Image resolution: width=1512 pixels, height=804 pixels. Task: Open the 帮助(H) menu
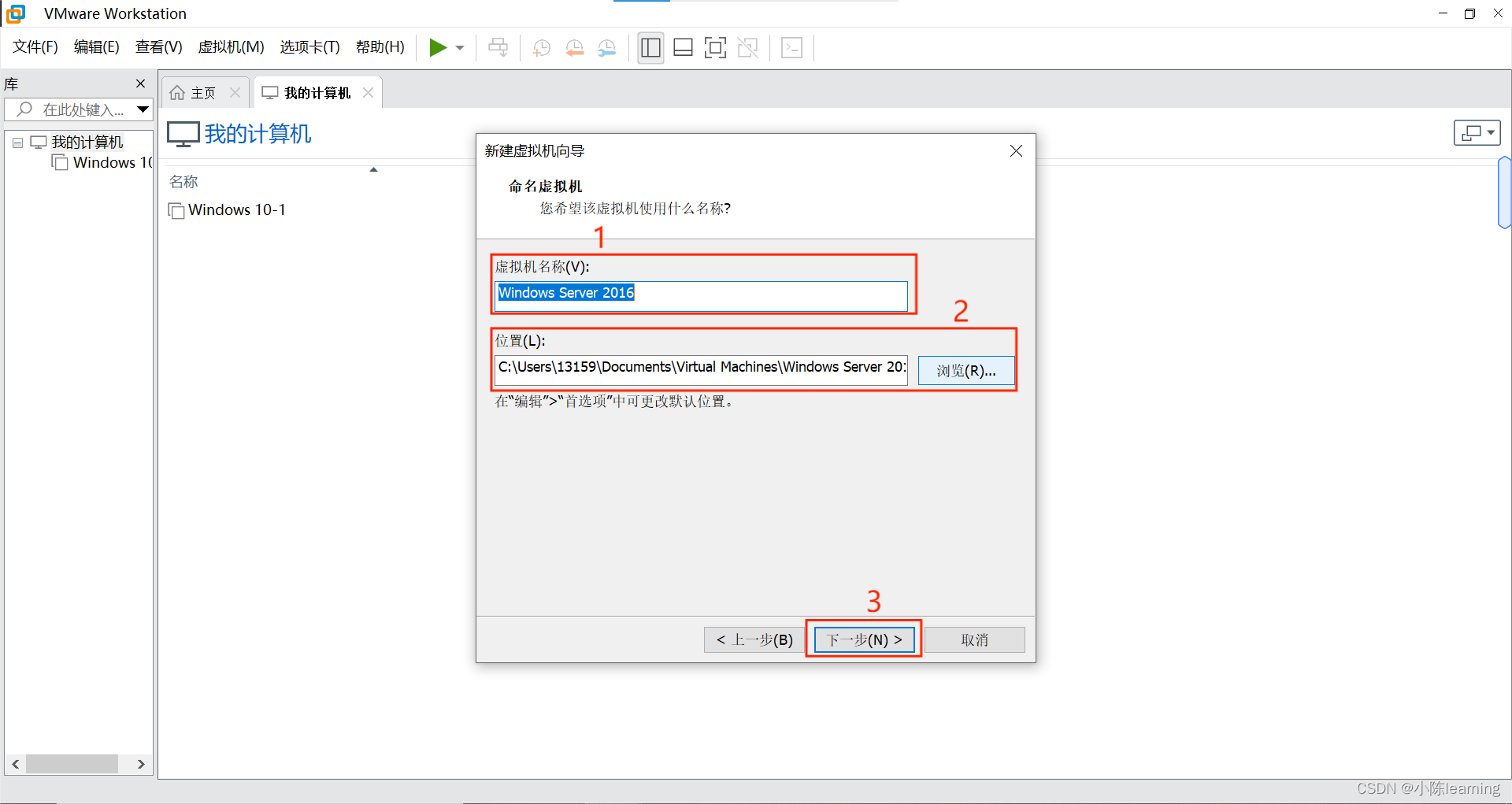(x=380, y=47)
